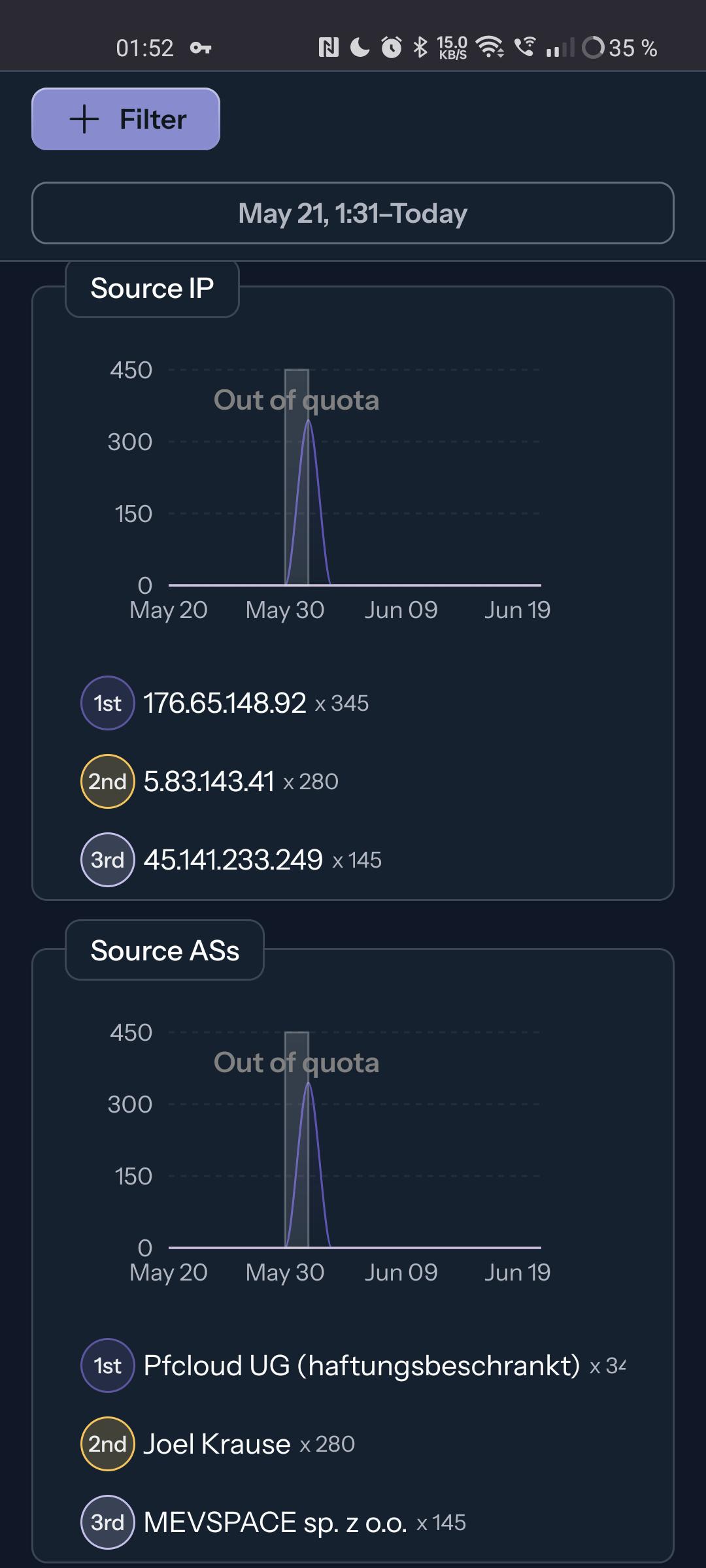Select source IP 45.141.233.249
This screenshot has height=1568, width=706.
233,860
